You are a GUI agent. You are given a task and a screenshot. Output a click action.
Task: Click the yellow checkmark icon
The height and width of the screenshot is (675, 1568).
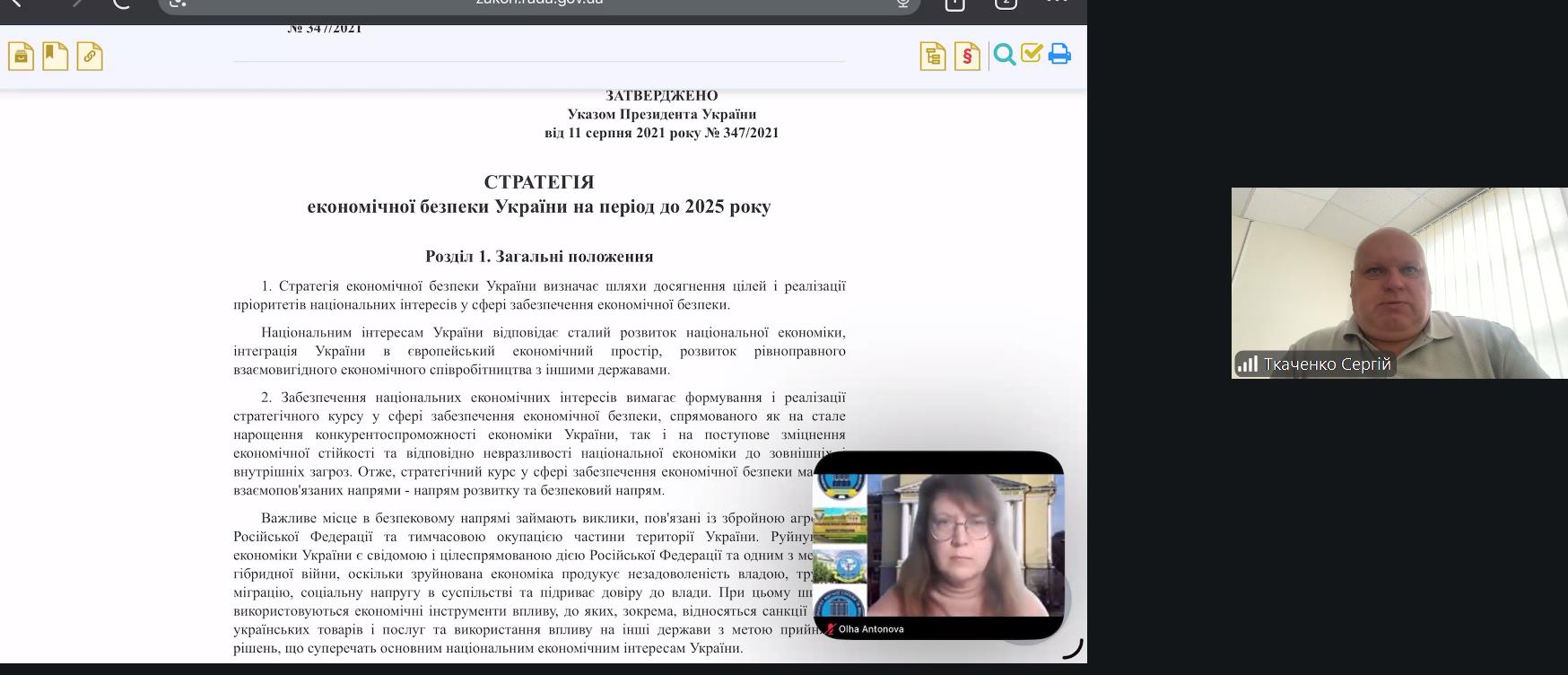(x=1032, y=54)
